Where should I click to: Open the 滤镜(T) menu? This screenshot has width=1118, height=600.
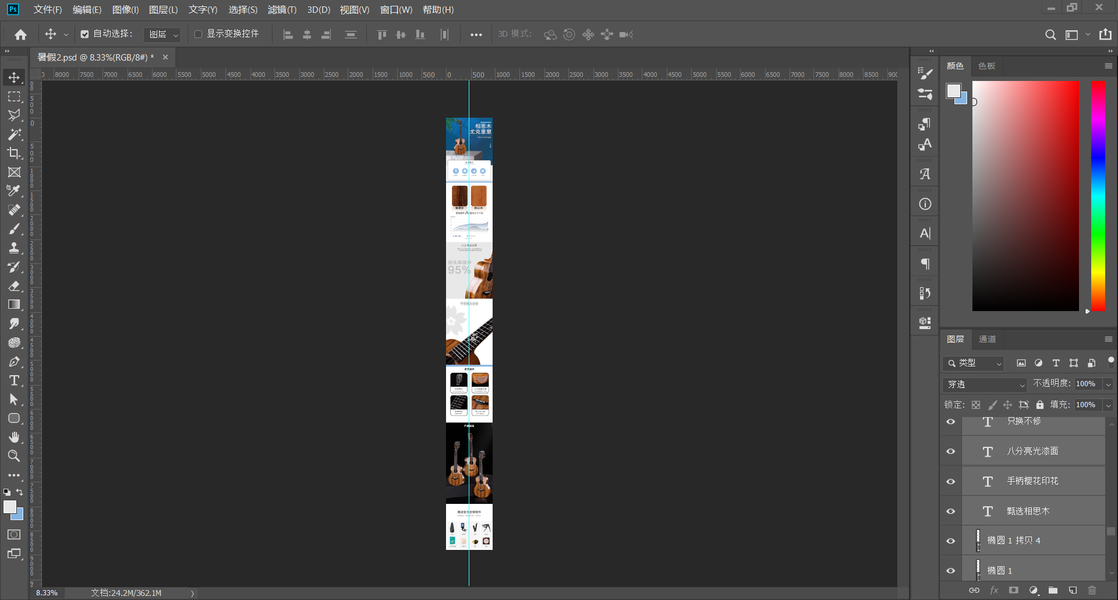click(282, 9)
